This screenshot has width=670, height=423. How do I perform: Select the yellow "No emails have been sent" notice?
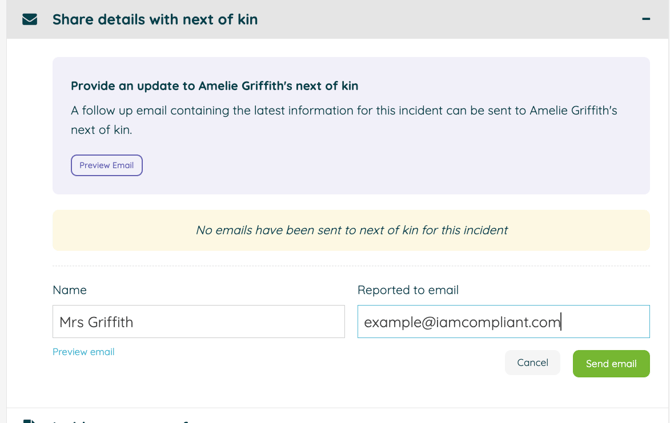tap(351, 230)
